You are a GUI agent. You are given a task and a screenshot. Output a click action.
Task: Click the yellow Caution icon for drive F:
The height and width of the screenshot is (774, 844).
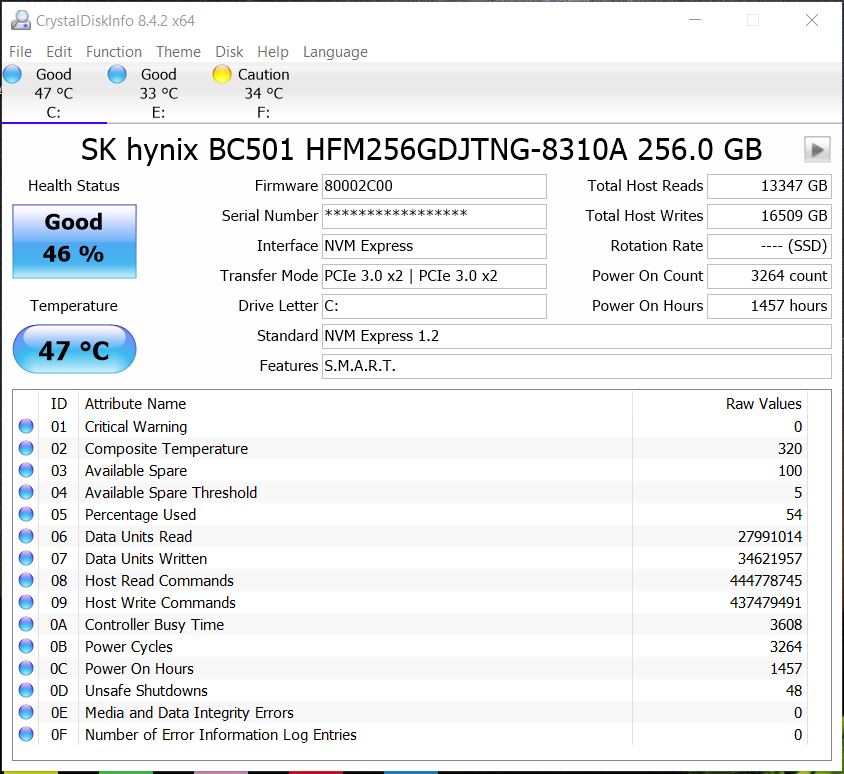pyautogui.click(x=221, y=73)
